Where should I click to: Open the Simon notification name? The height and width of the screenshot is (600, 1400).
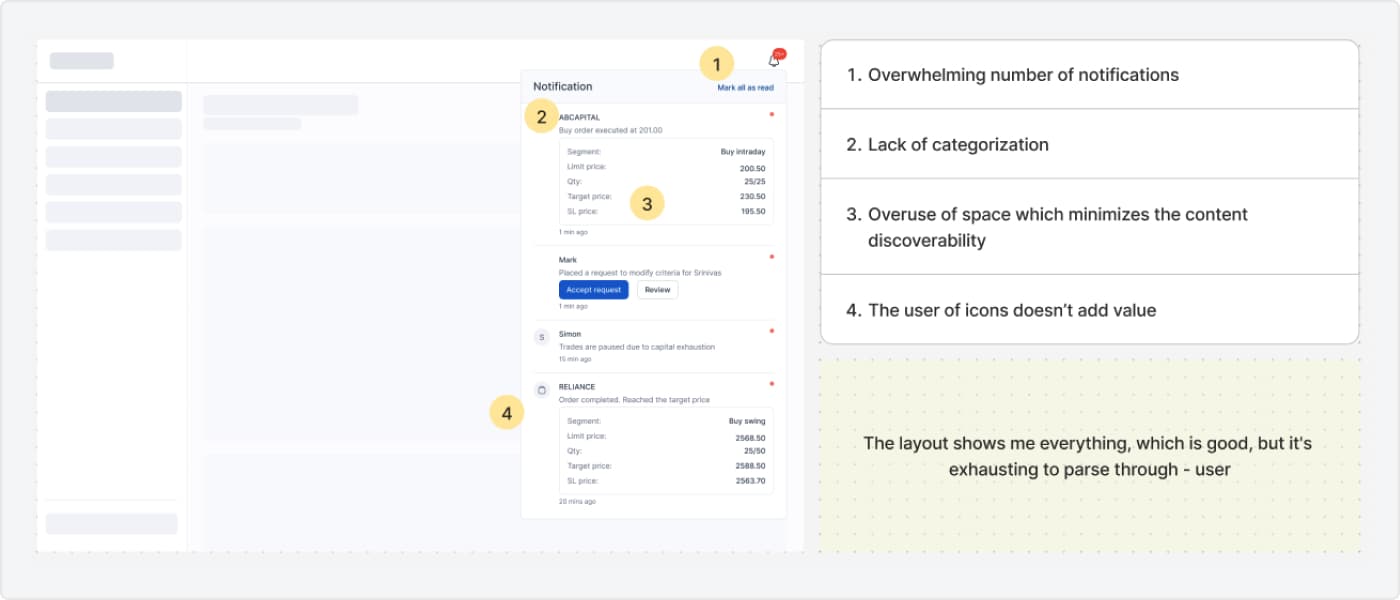[x=570, y=334]
